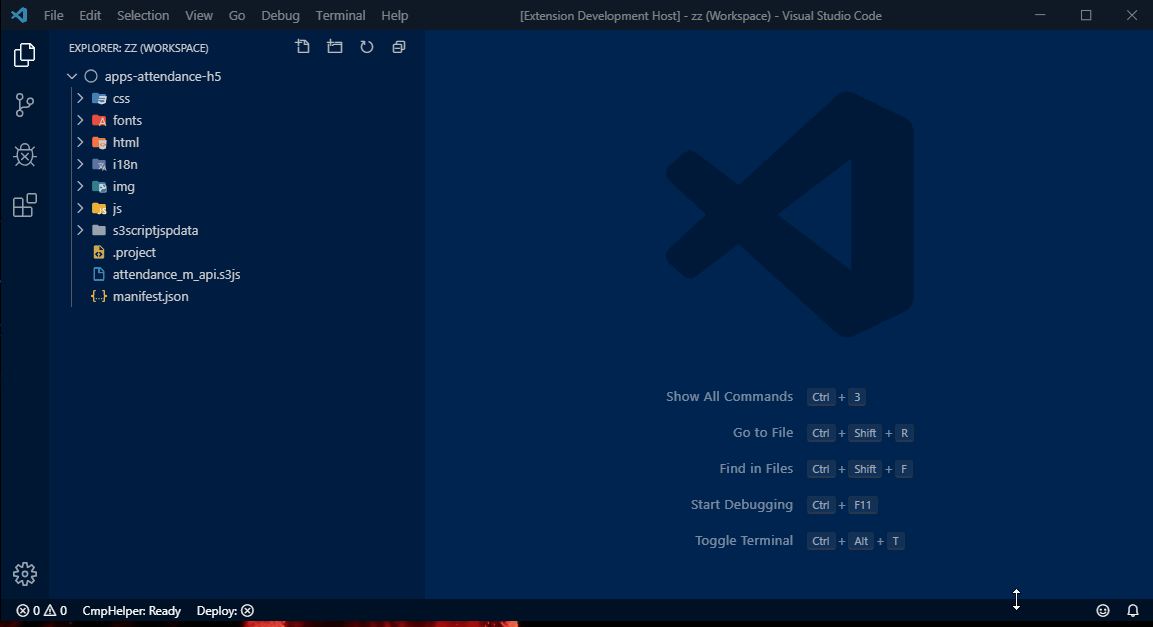
Task: Maximize the VS Code window
Action: tap(1086, 15)
